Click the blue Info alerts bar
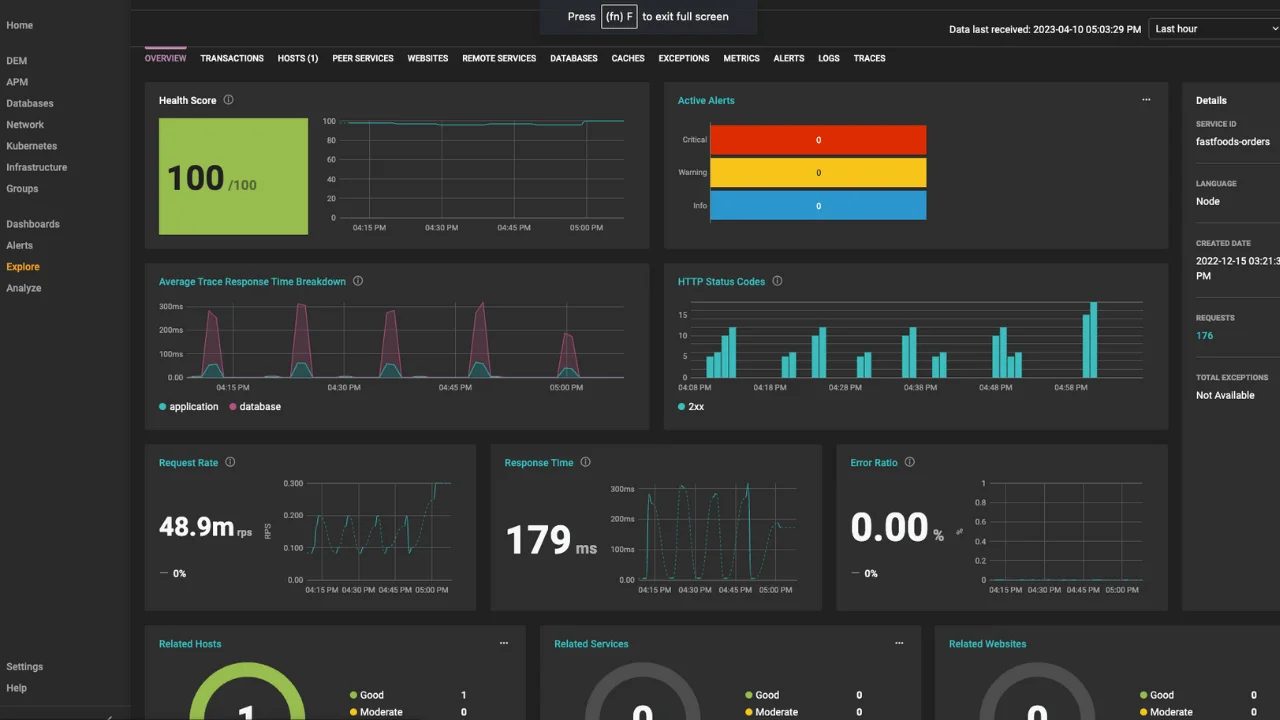The height and width of the screenshot is (720, 1280). click(x=818, y=205)
